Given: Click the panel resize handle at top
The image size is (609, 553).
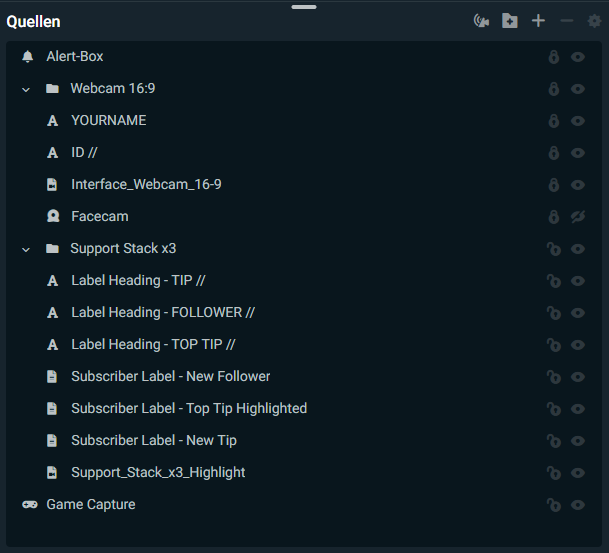Looking at the screenshot, I should click(304, 7).
